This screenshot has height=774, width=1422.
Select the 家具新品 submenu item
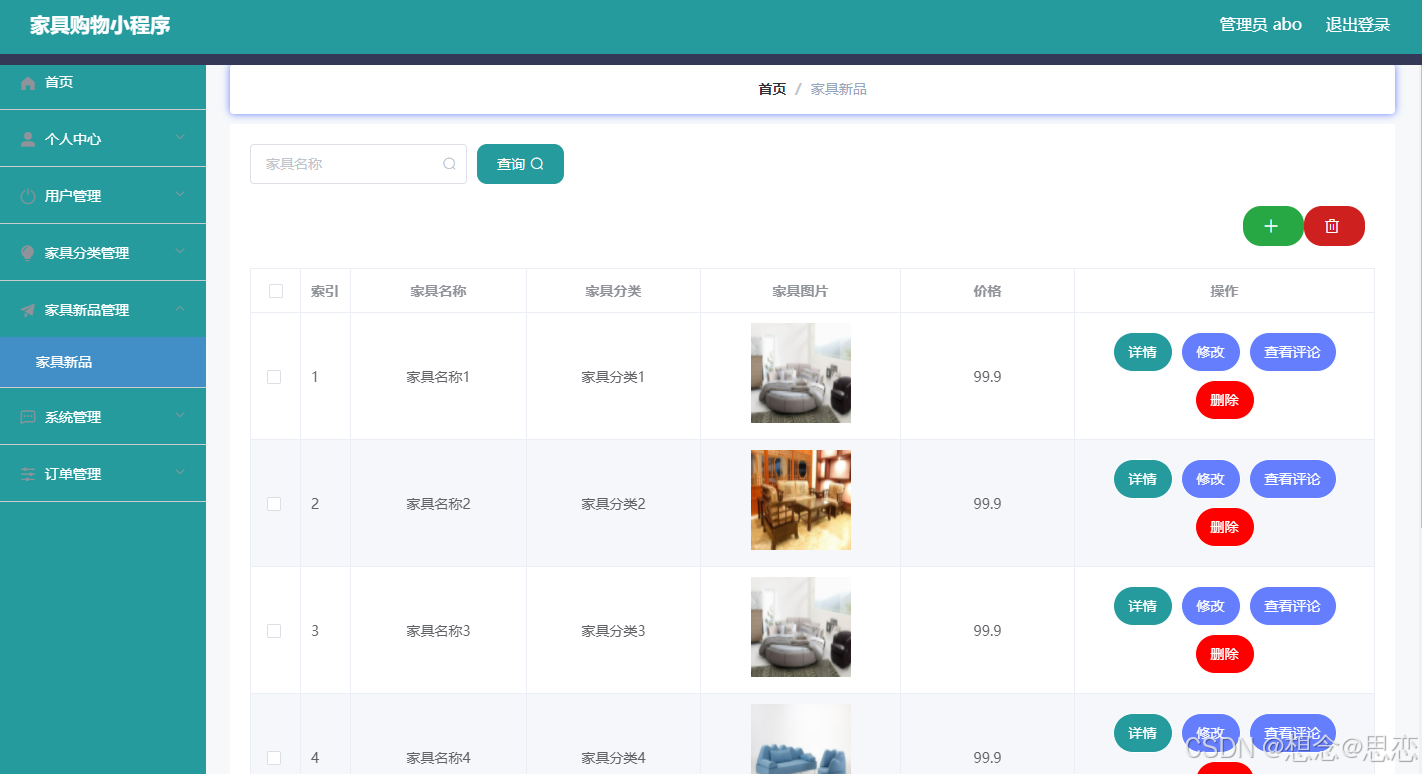(103, 362)
